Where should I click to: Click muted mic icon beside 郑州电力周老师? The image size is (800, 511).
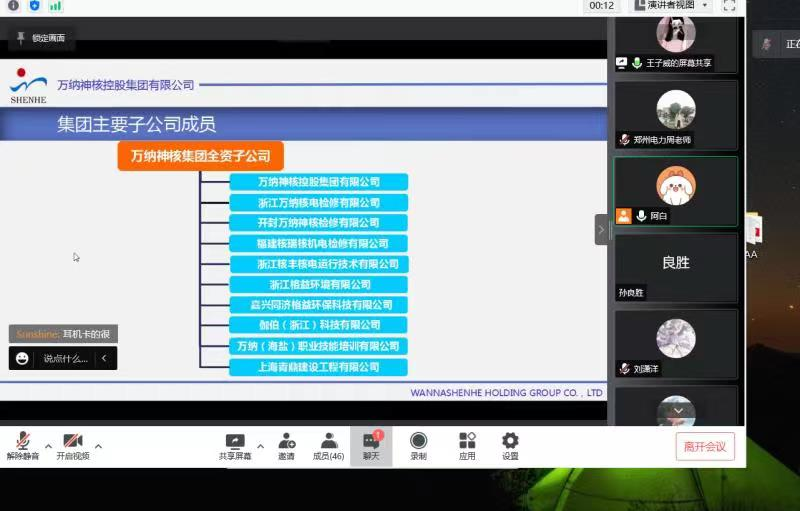[x=624, y=139]
